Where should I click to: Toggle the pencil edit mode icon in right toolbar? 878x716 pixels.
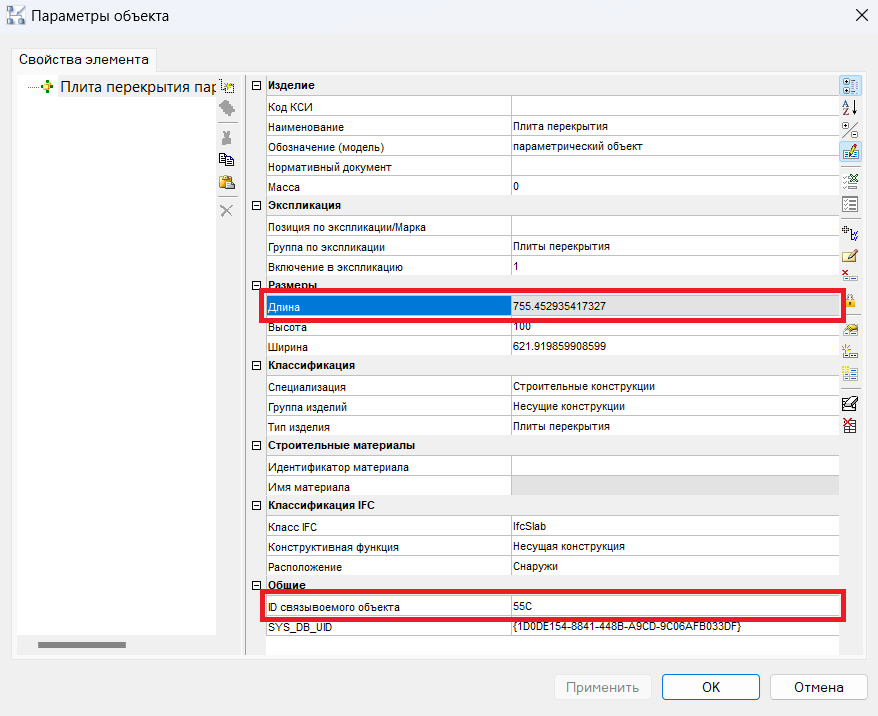(850, 151)
